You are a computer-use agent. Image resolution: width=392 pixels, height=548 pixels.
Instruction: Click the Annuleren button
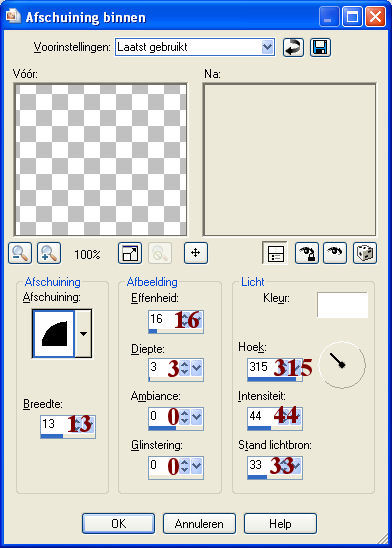click(199, 524)
